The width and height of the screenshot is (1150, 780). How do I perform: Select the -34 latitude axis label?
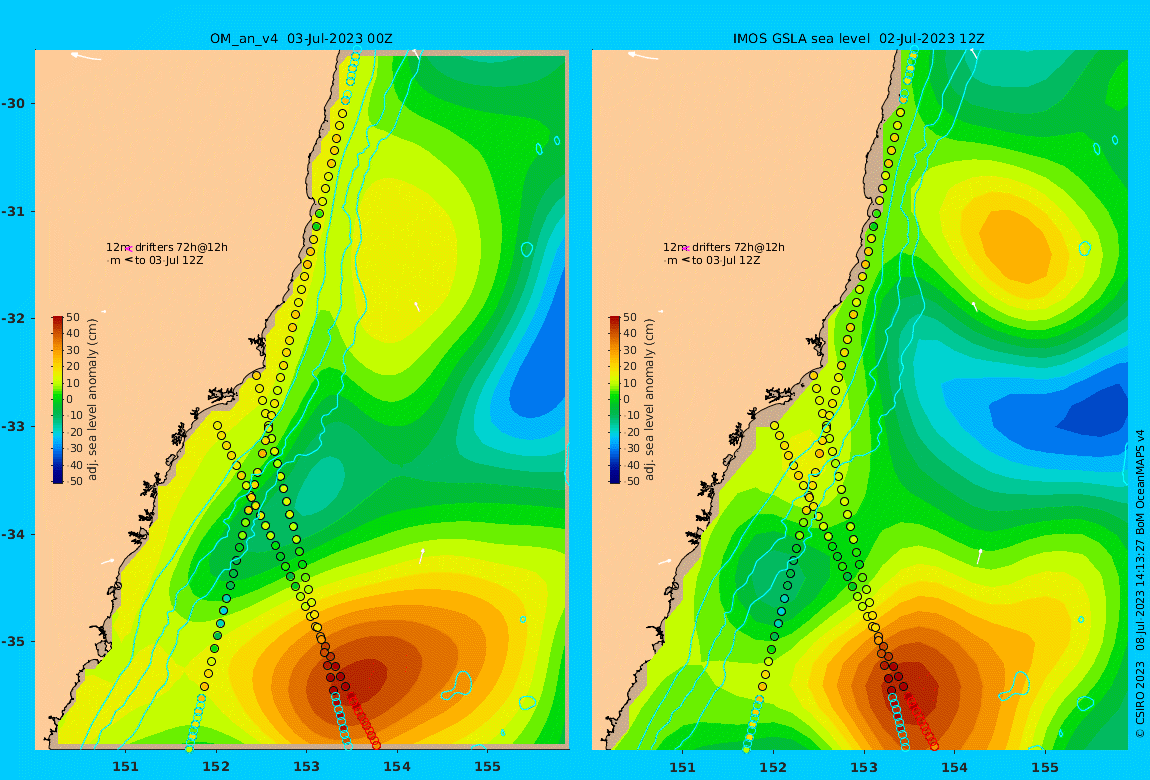[x=13, y=534]
